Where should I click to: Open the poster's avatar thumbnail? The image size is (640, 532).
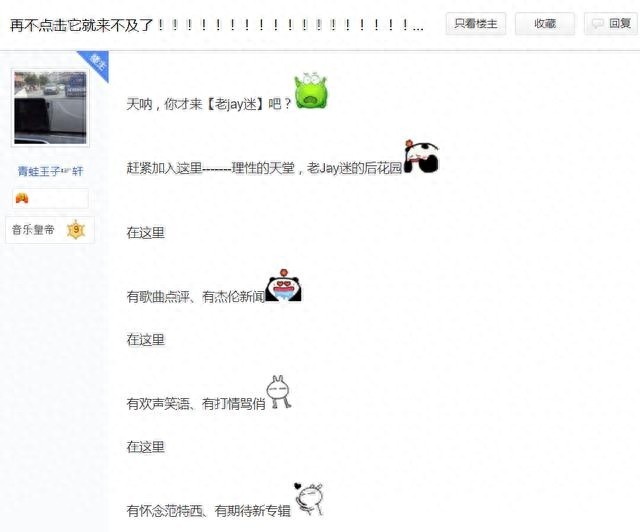50,108
